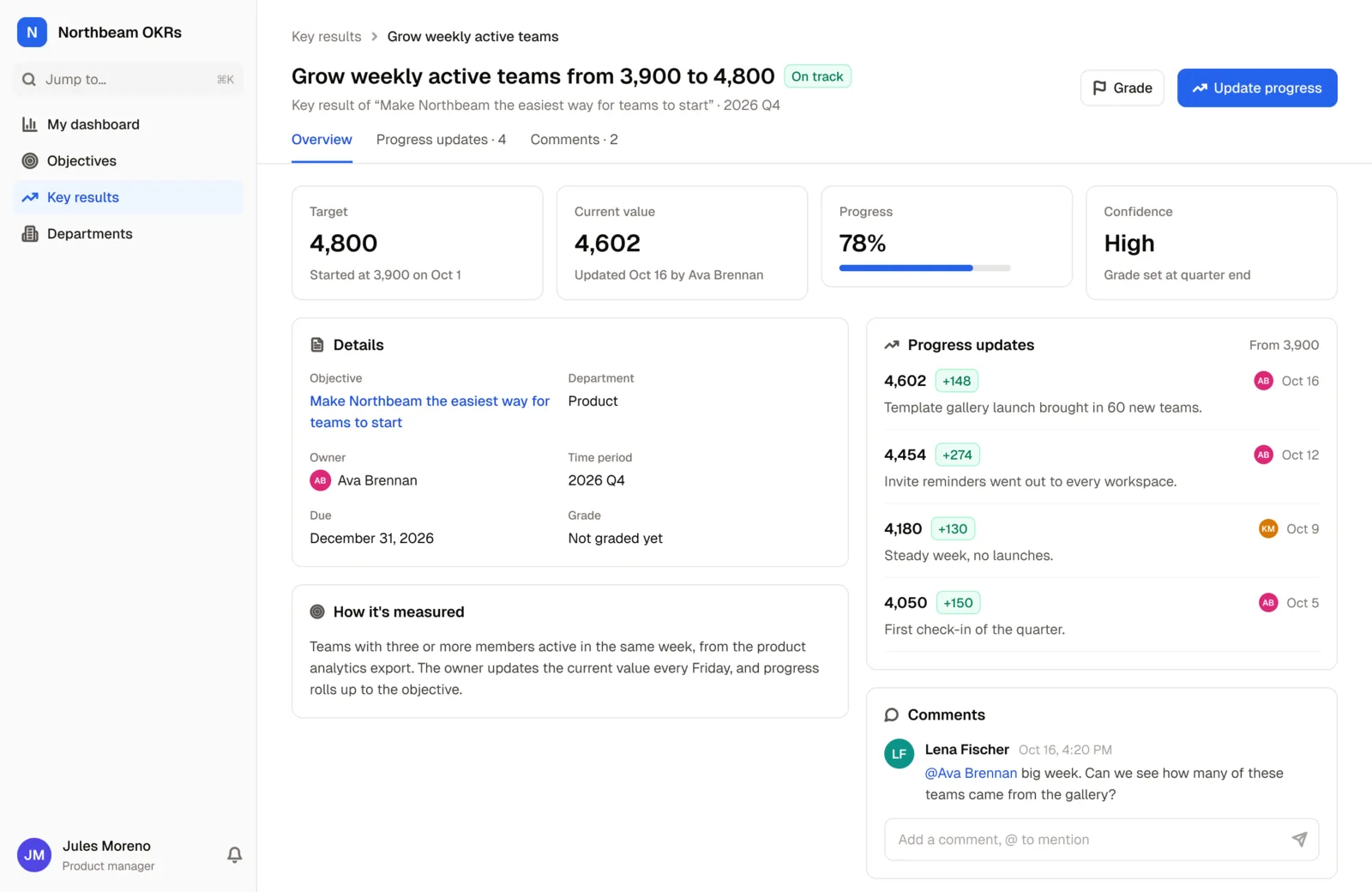Screen dimensions: 1372x892
Task: Click the Add a comment input field
Action: point(1101,840)
